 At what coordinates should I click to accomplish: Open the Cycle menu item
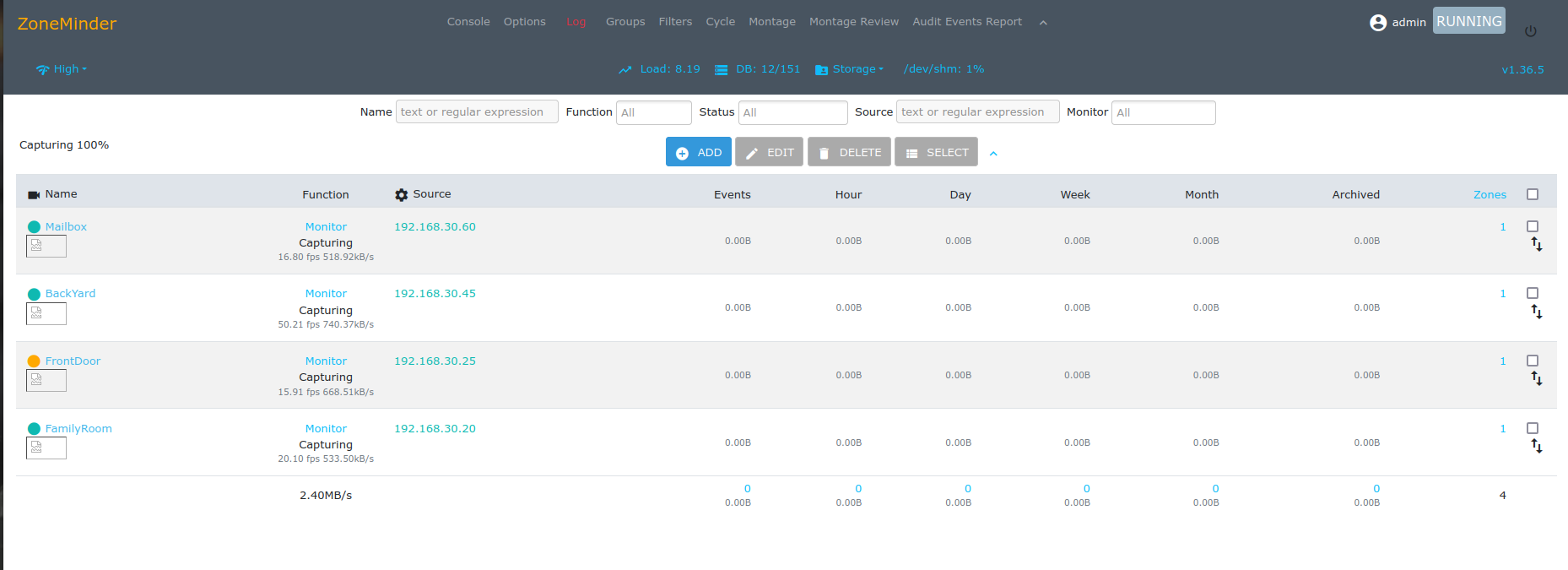pyautogui.click(x=721, y=22)
